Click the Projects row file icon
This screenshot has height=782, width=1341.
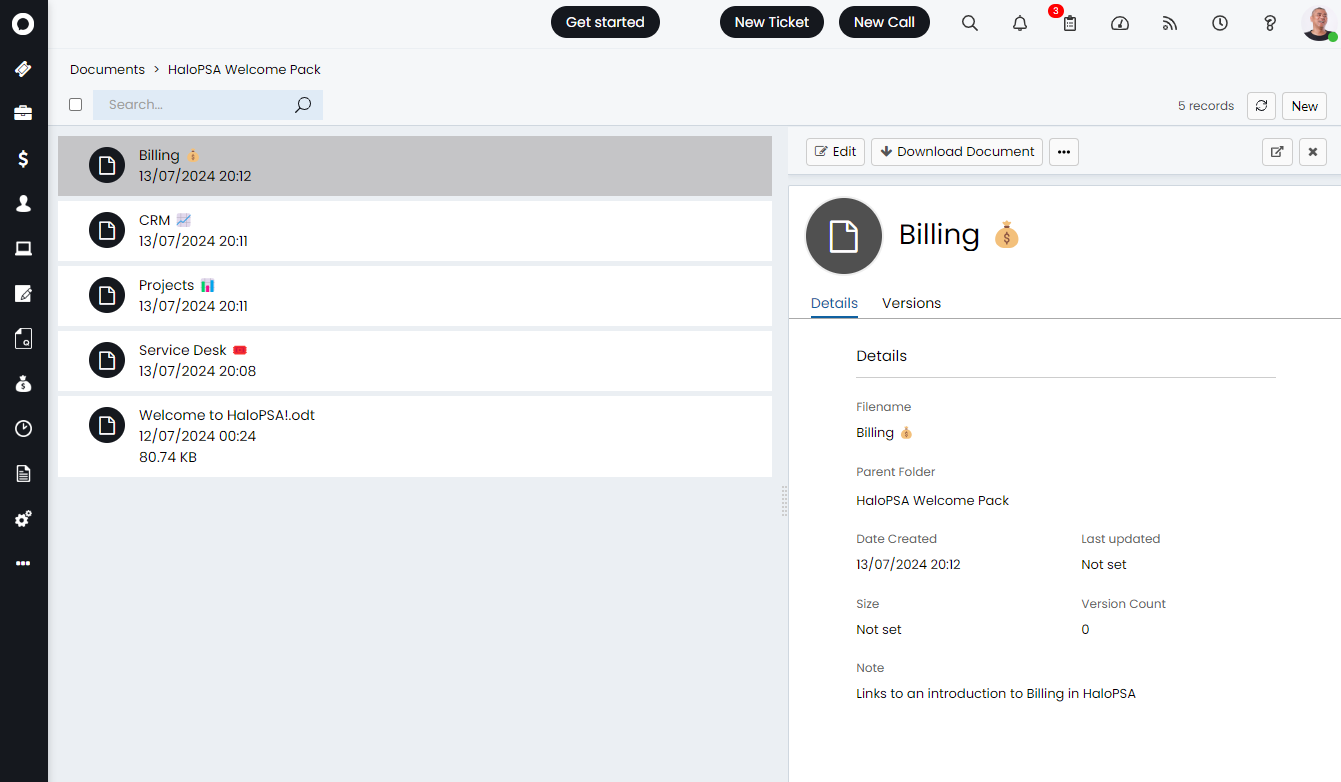coord(107,295)
